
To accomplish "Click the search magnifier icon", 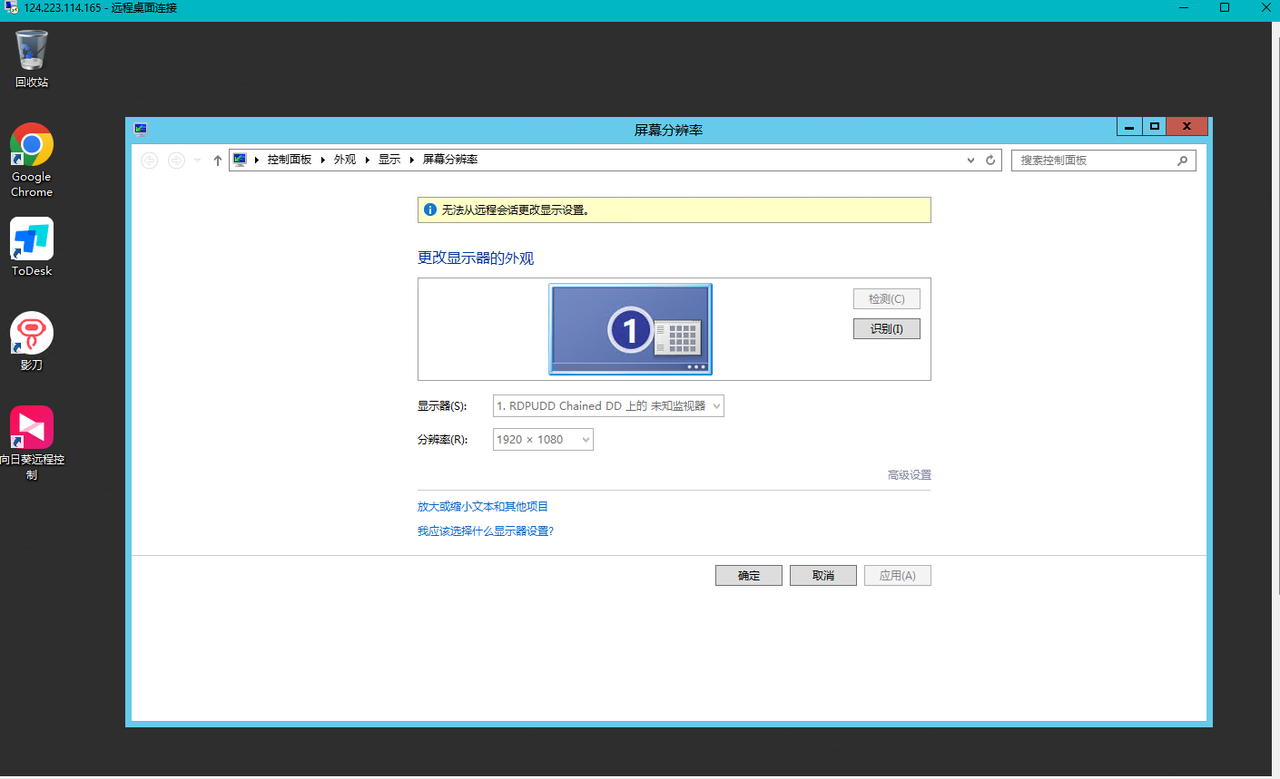I will point(1182,160).
